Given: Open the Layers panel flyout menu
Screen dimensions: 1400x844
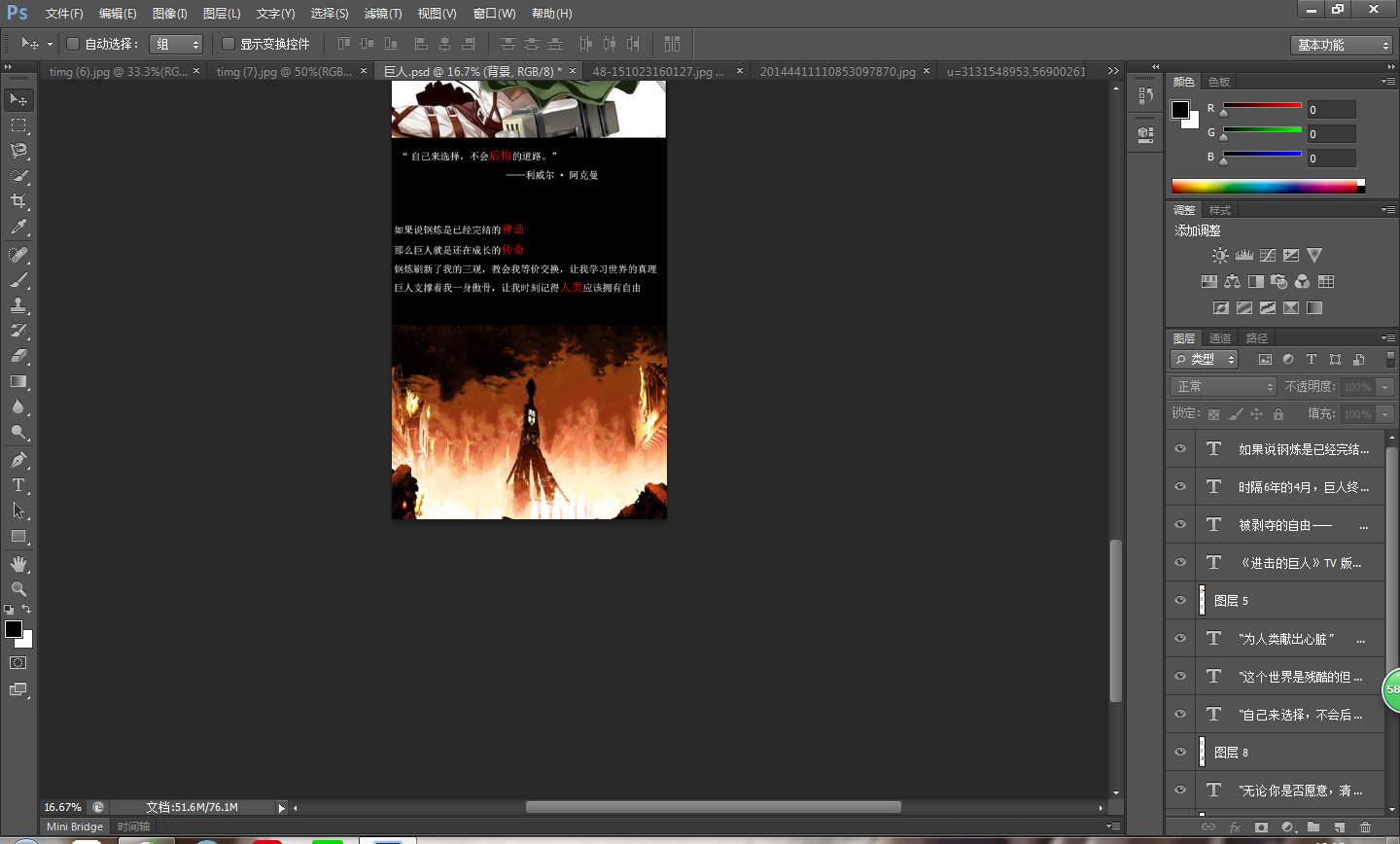Looking at the screenshot, I should [1388, 338].
